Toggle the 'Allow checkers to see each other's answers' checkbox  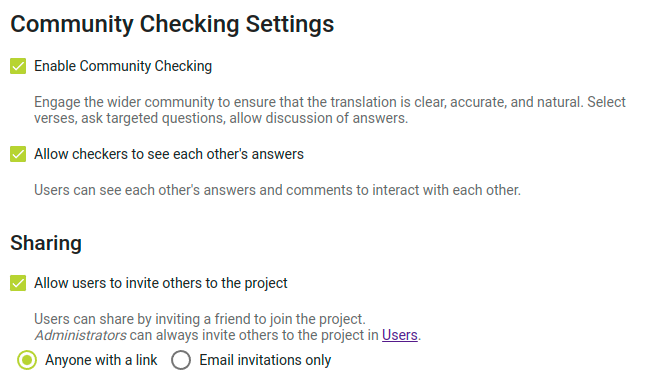point(18,154)
